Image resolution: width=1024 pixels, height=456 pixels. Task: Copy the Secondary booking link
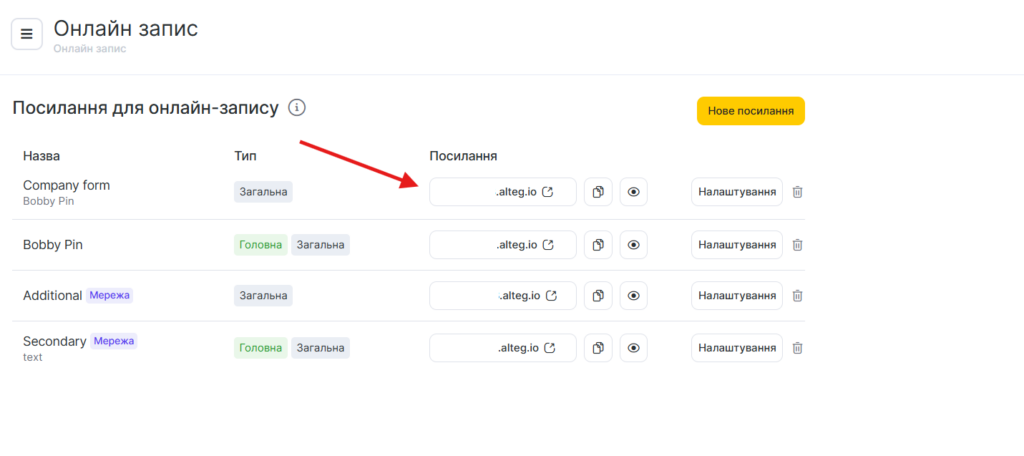click(597, 348)
